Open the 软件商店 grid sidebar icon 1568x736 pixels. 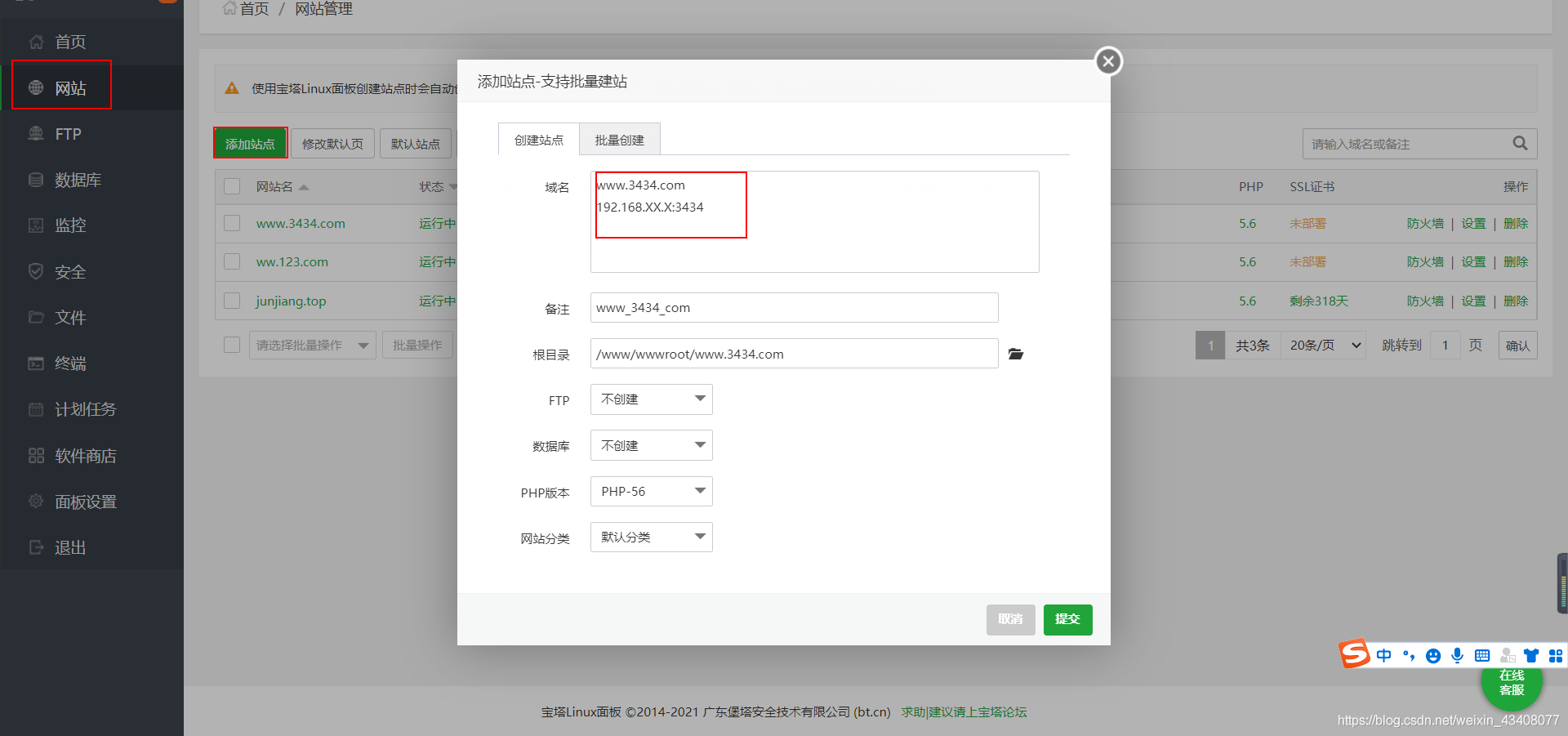click(36, 455)
